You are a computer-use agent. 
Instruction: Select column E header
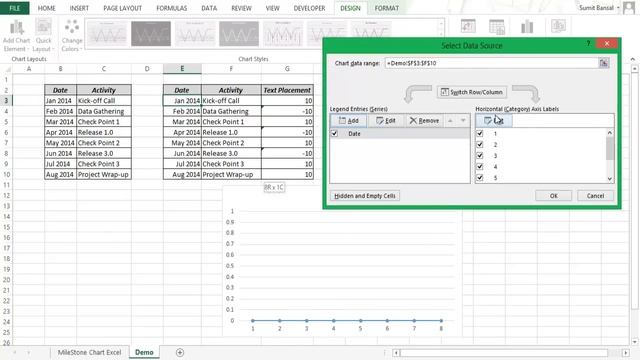click(182, 69)
